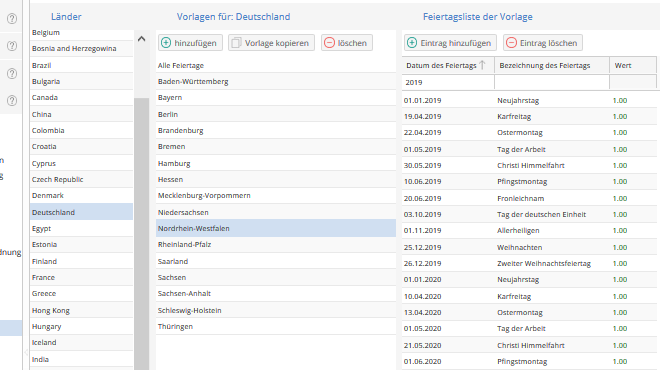Select Bulgaria in the Länder list
Screen dimensions: 660x370
coord(82,81)
